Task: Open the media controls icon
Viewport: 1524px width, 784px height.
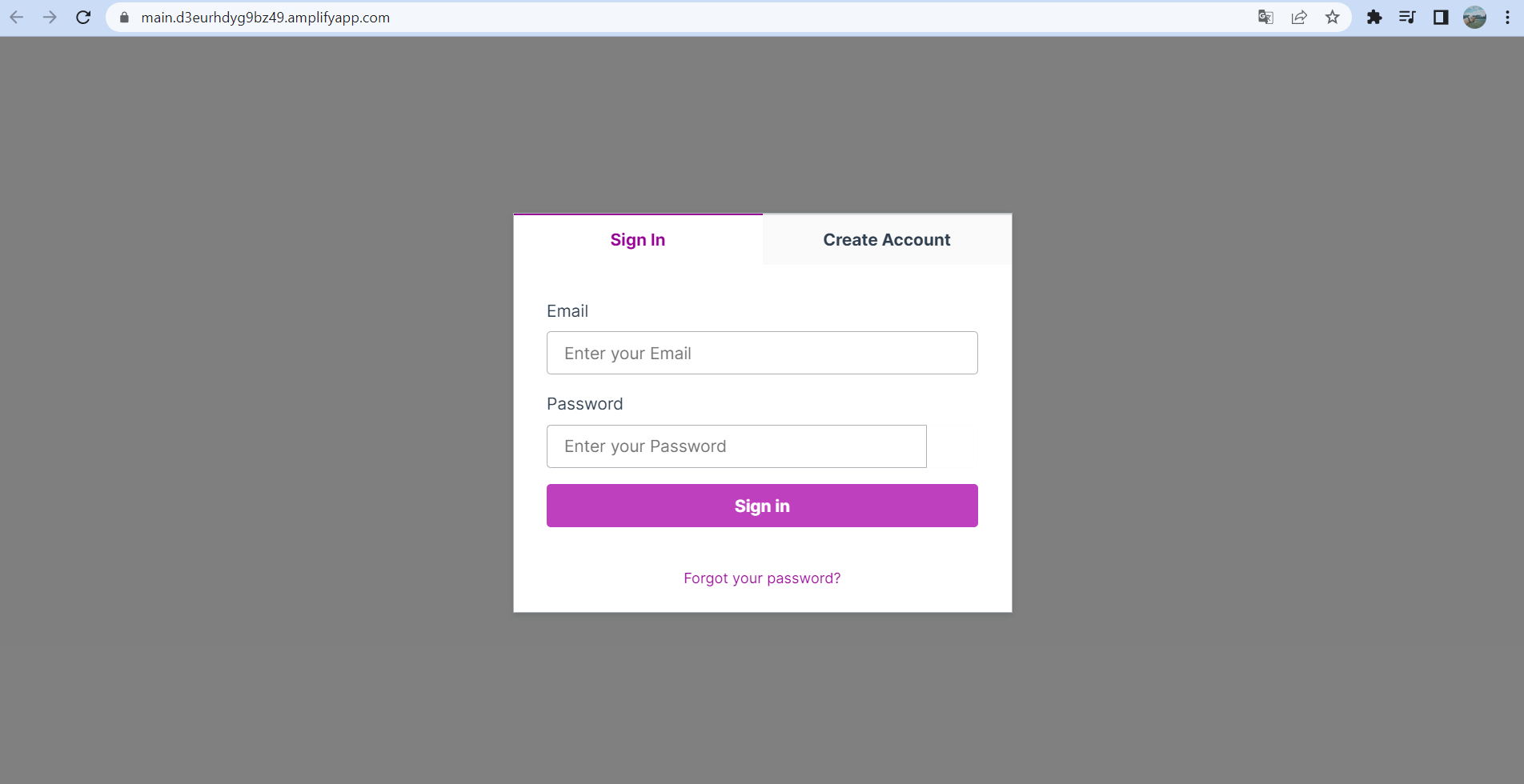Action: pyautogui.click(x=1407, y=17)
